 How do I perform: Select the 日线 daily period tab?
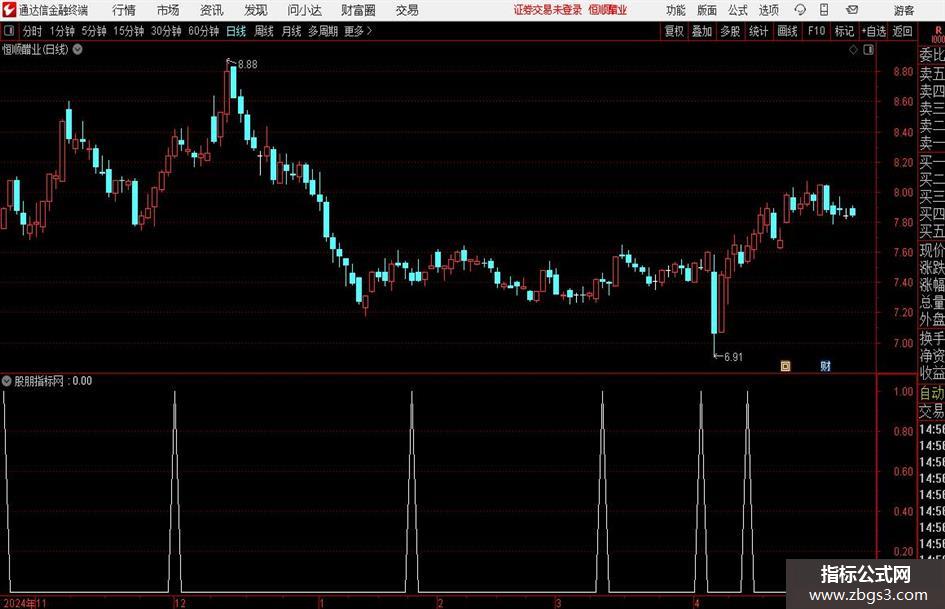point(236,31)
